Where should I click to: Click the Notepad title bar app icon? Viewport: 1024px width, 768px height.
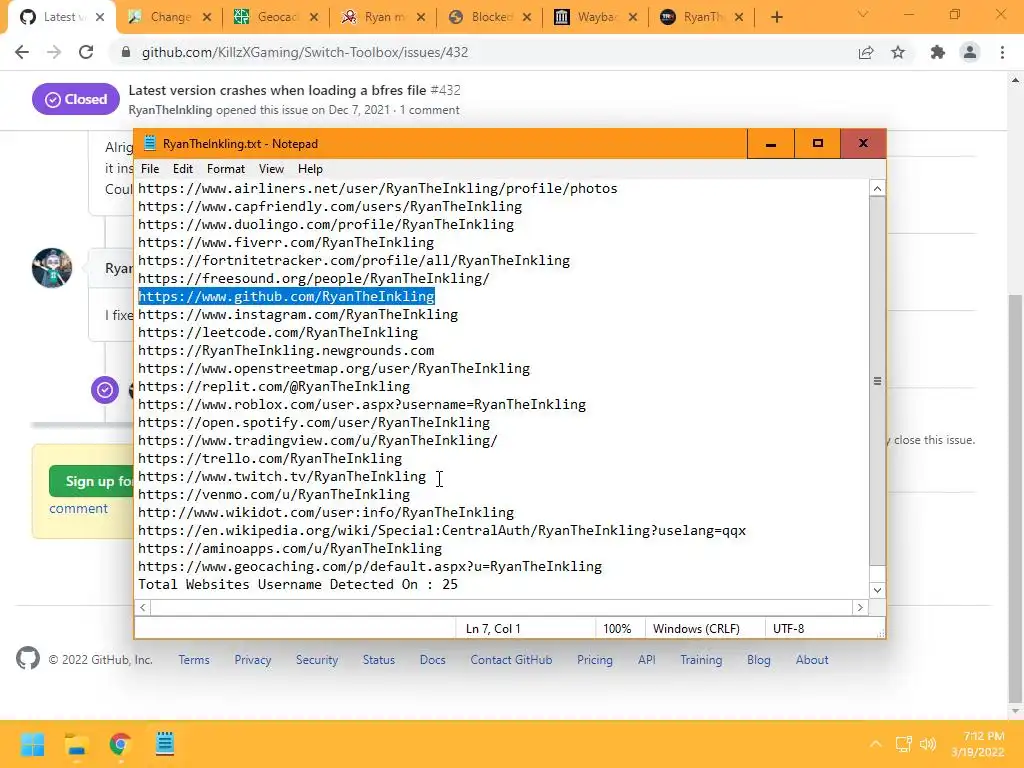(150, 144)
